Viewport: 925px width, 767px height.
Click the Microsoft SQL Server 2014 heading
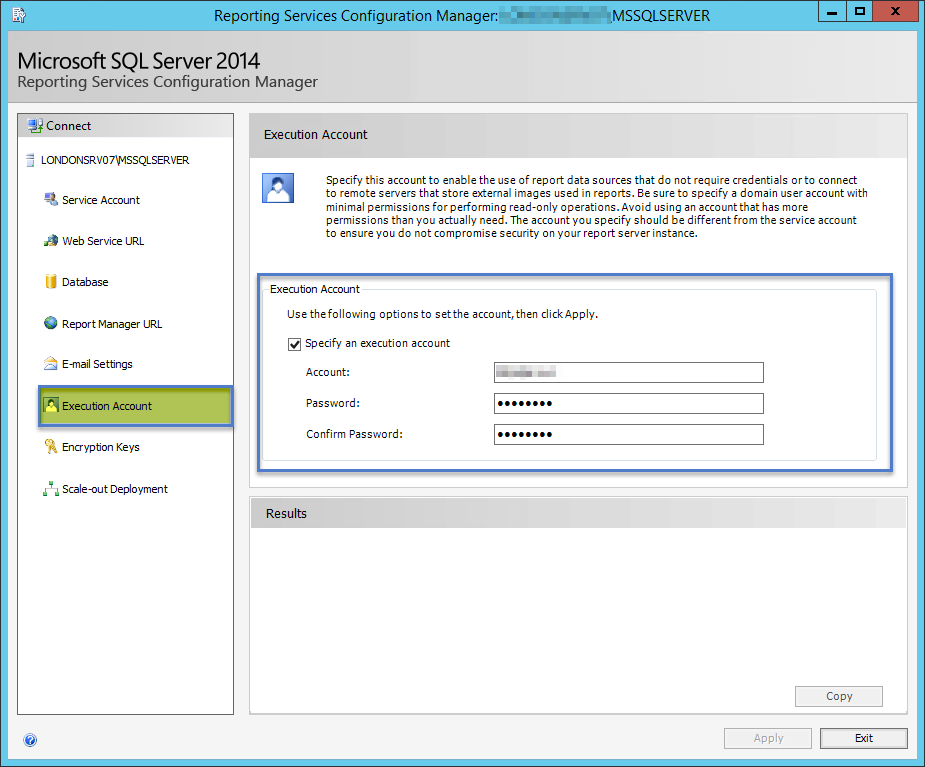139,61
